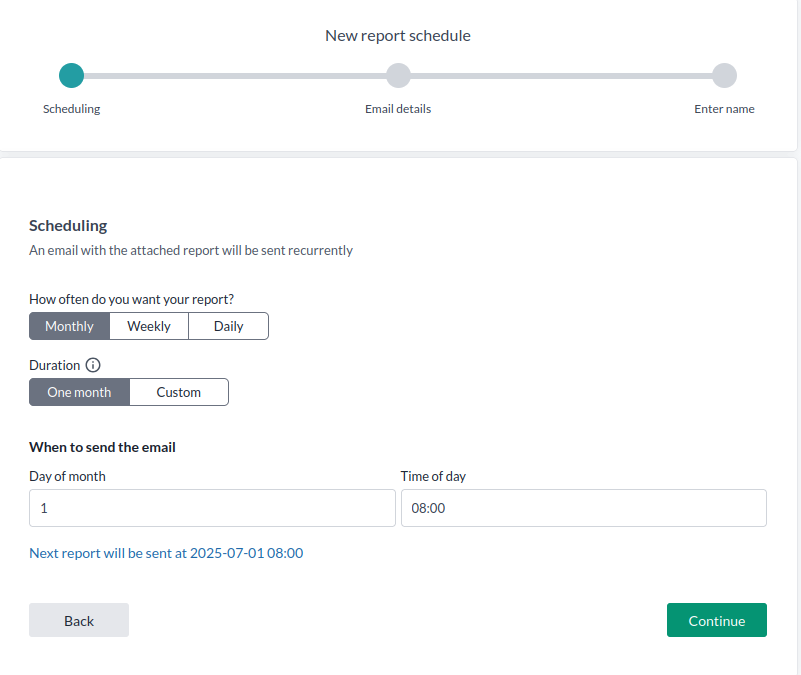Click the green Continue button
This screenshot has height=675, width=801.
716,620
